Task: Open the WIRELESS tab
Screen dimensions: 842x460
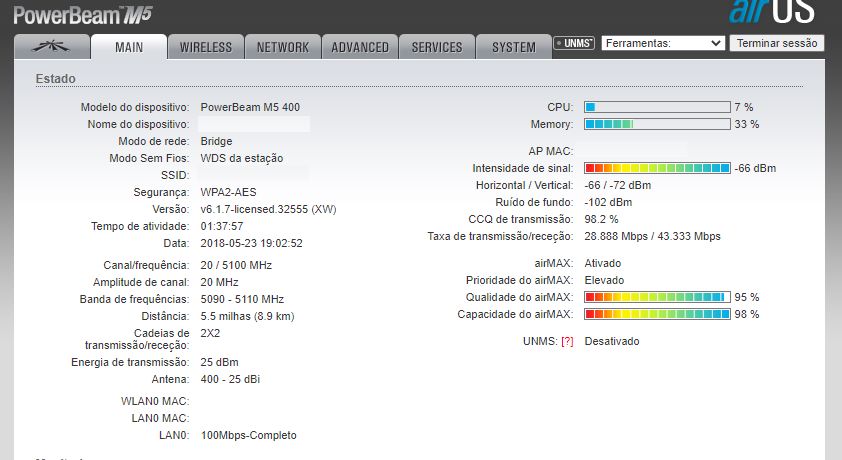Action: point(206,47)
